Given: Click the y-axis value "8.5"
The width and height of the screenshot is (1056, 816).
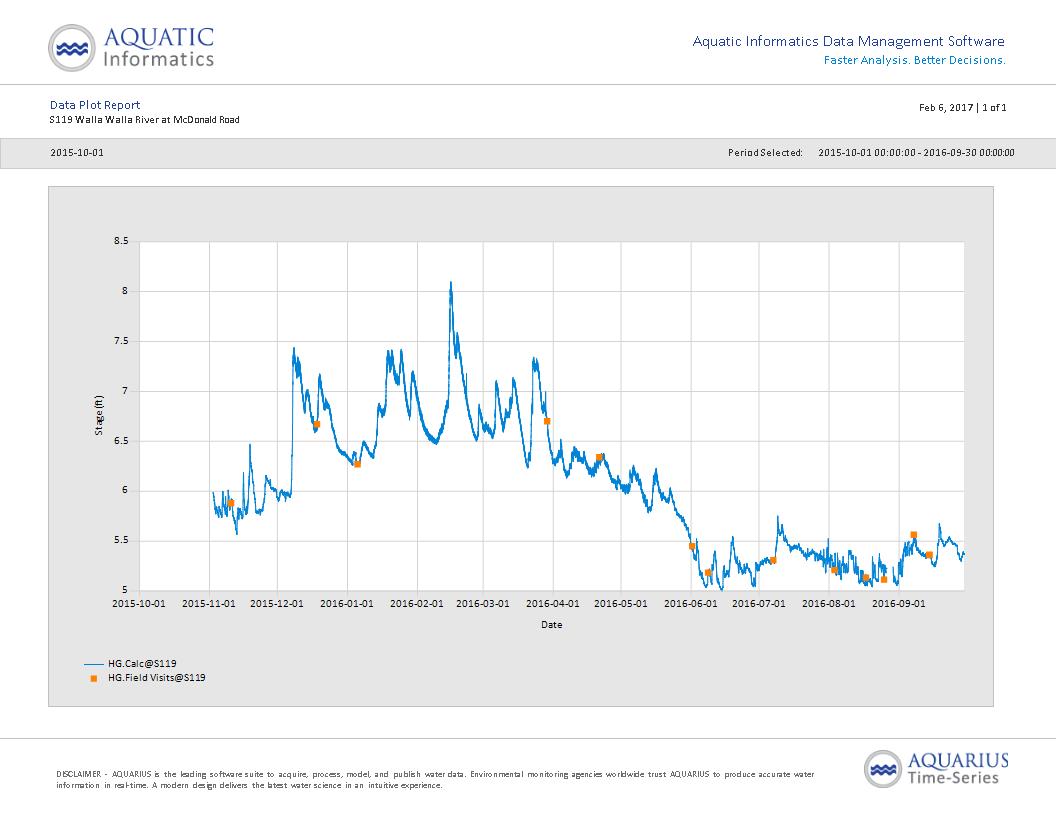Looking at the screenshot, I should coord(121,241).
